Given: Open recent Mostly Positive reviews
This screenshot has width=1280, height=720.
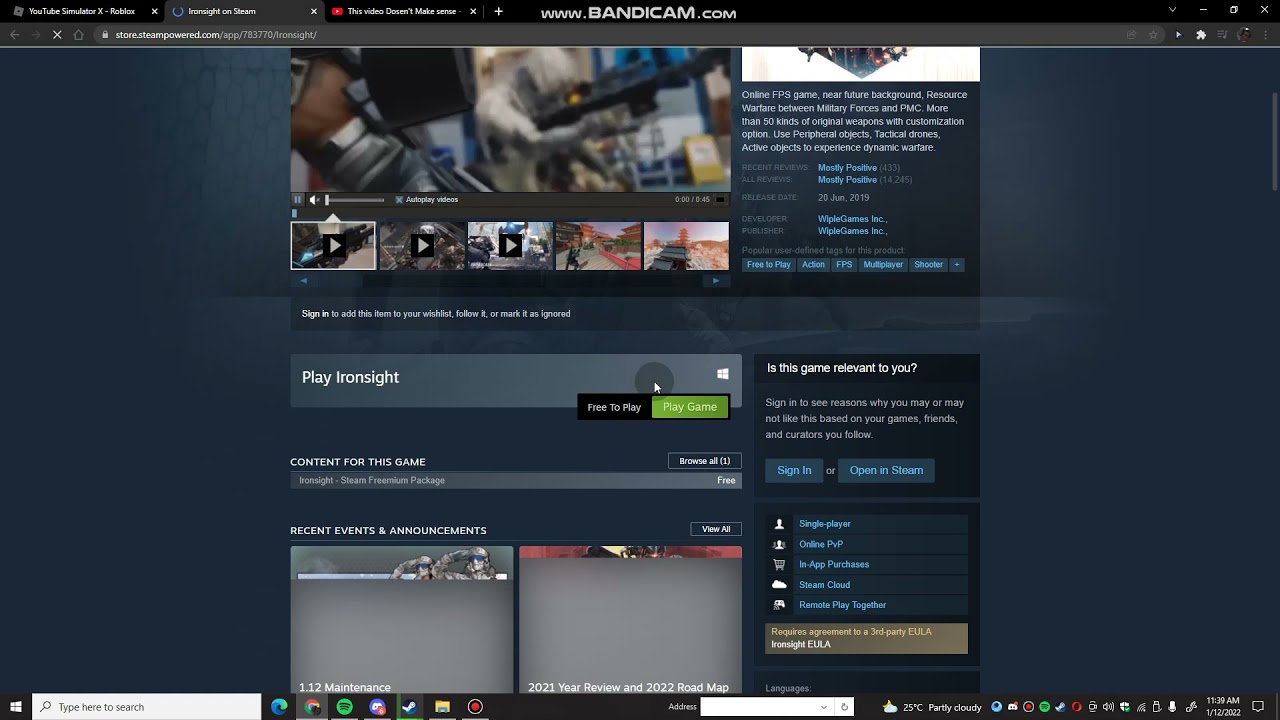Looking at the screenshot, I should click(847, 168).
